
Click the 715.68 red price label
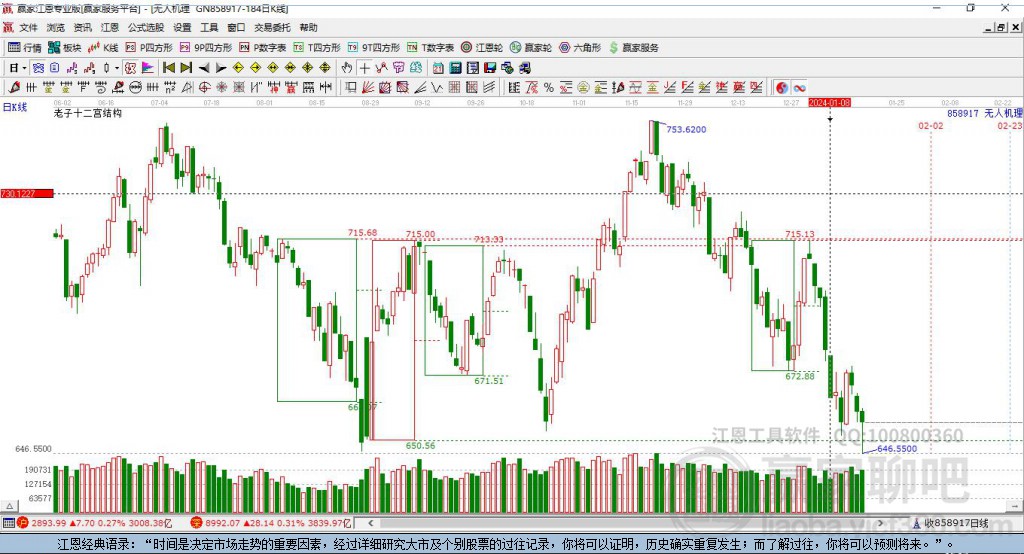coord(362,233)
